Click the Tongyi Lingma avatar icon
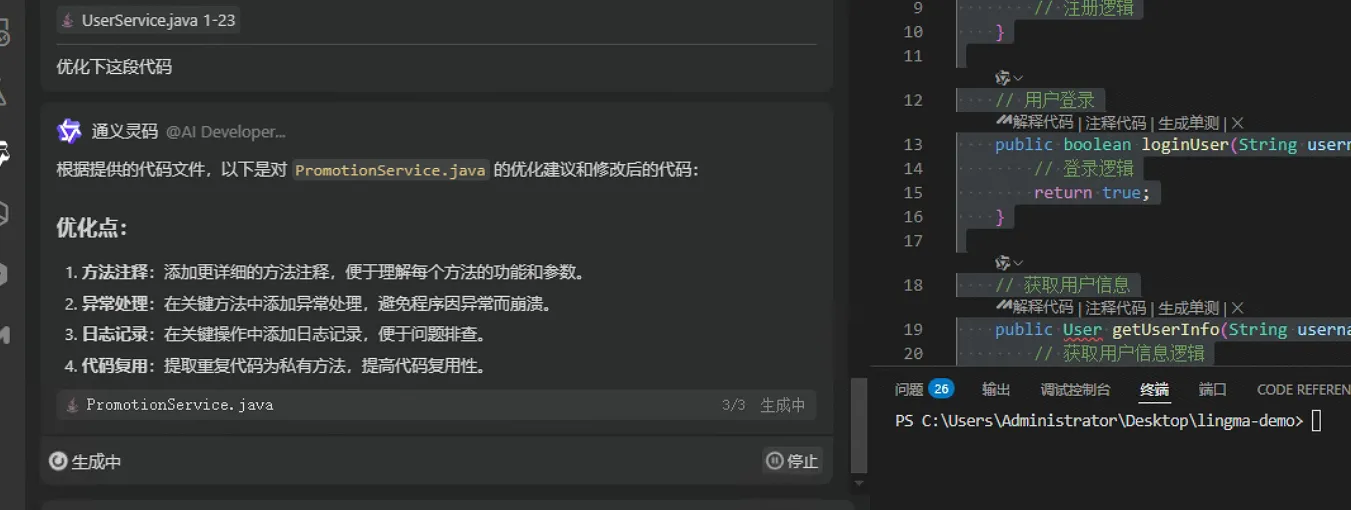Screen dimensions: 1351x510 (69, 131)
